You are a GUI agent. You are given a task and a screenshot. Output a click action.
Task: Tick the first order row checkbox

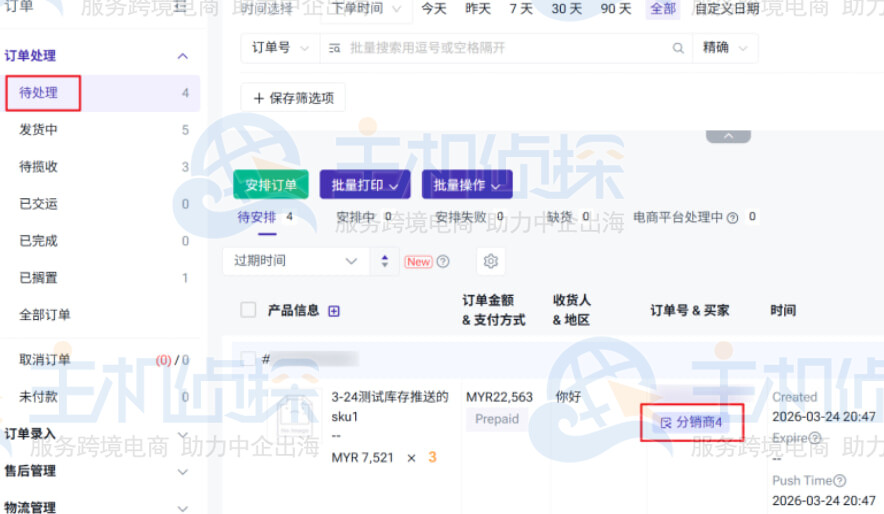pyautogui.click(x=248, y=358)
